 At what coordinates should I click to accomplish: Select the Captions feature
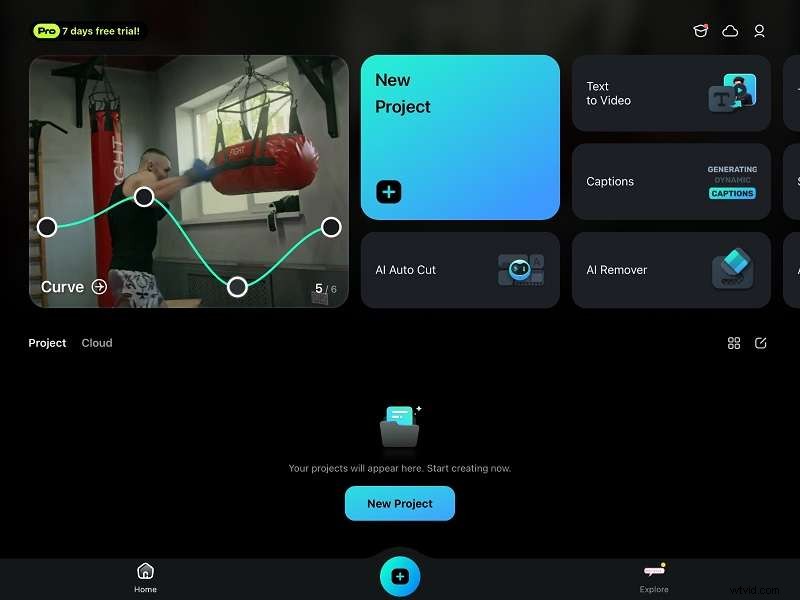[x=670, y=182]
